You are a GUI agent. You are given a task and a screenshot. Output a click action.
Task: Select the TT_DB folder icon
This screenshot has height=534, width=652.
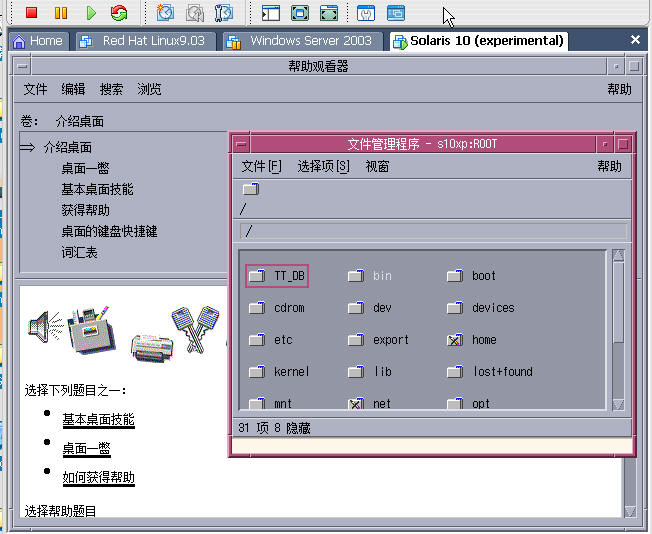point(257,275)
